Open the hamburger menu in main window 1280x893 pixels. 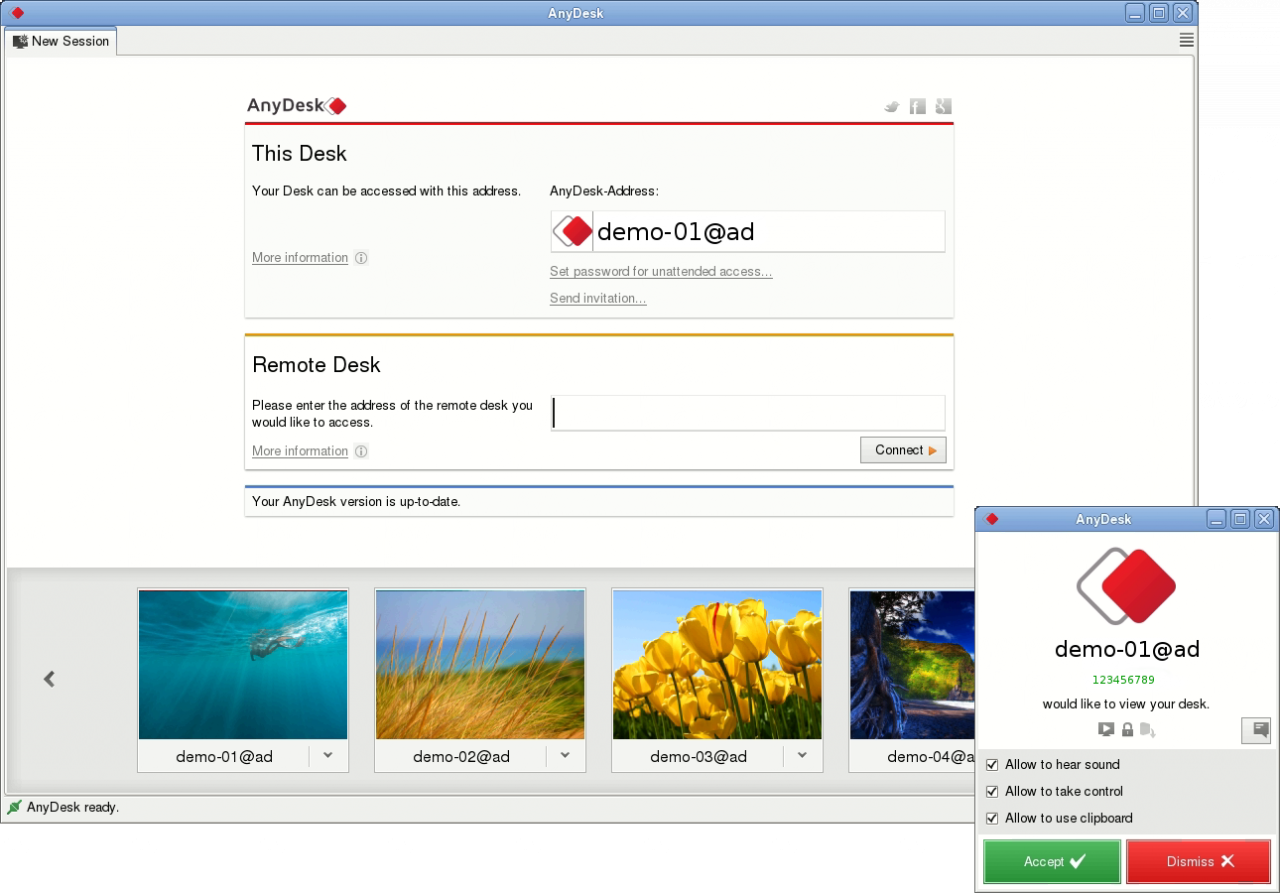[x=1186, y=40]
